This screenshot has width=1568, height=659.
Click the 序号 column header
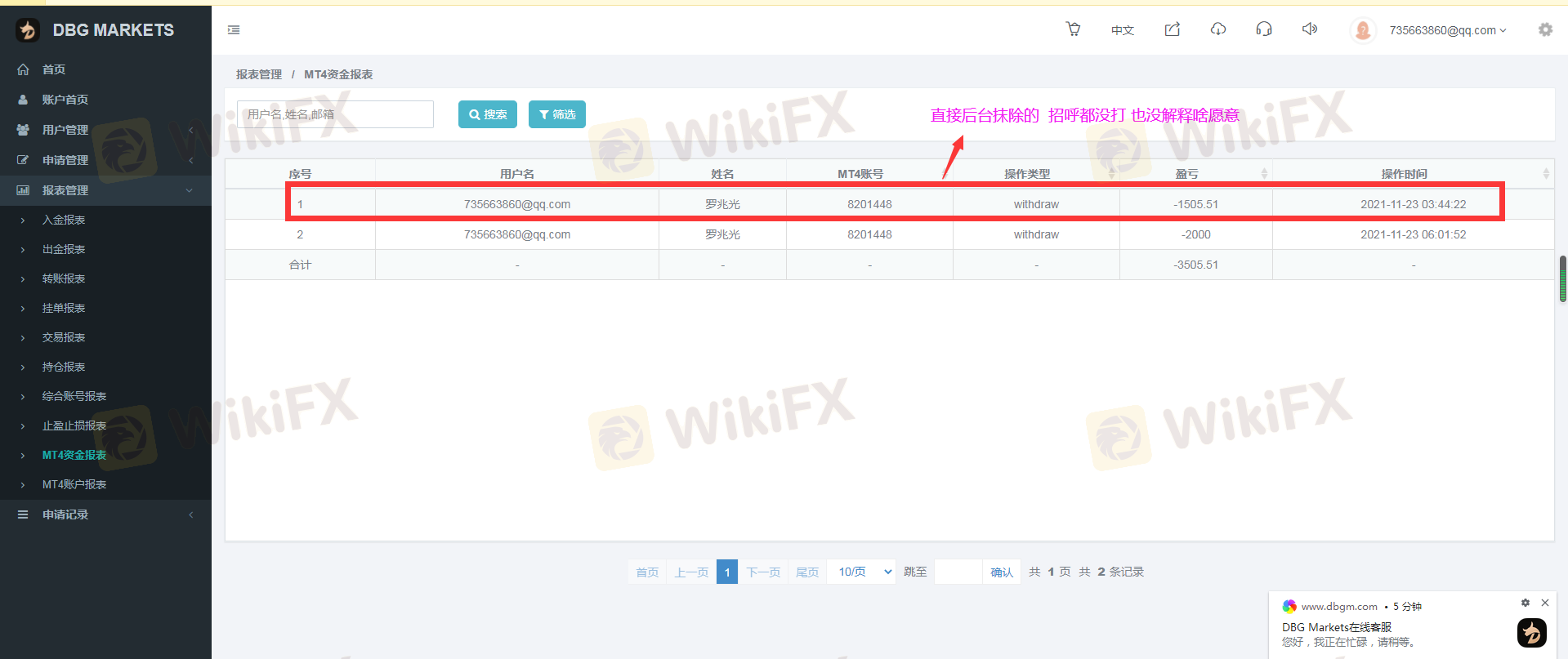[300, 174]
